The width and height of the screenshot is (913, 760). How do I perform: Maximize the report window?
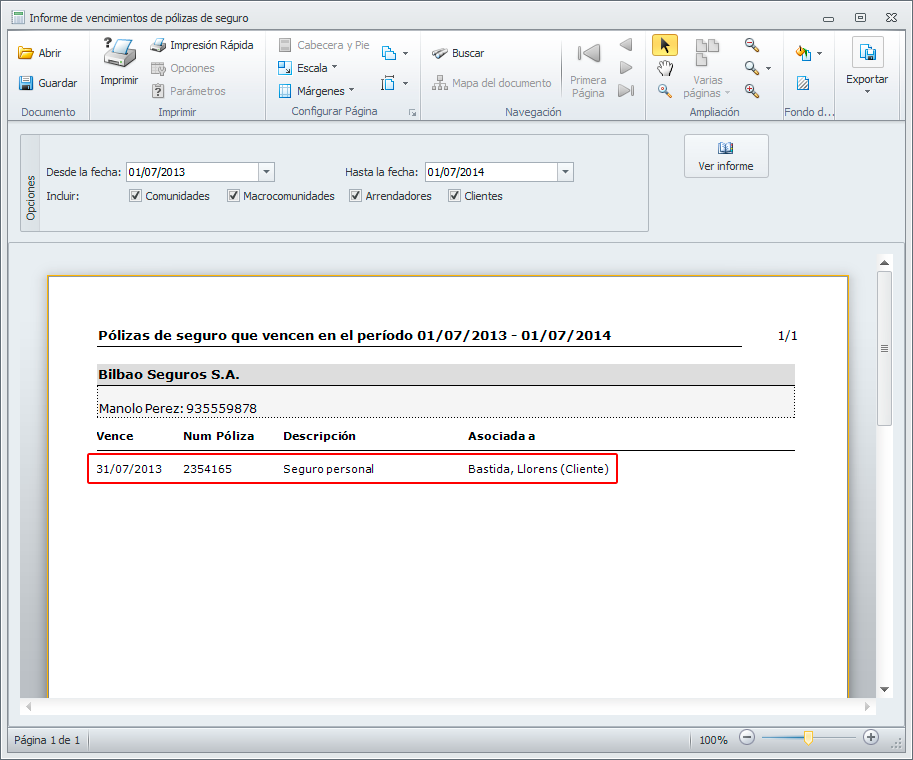[860, 17]
